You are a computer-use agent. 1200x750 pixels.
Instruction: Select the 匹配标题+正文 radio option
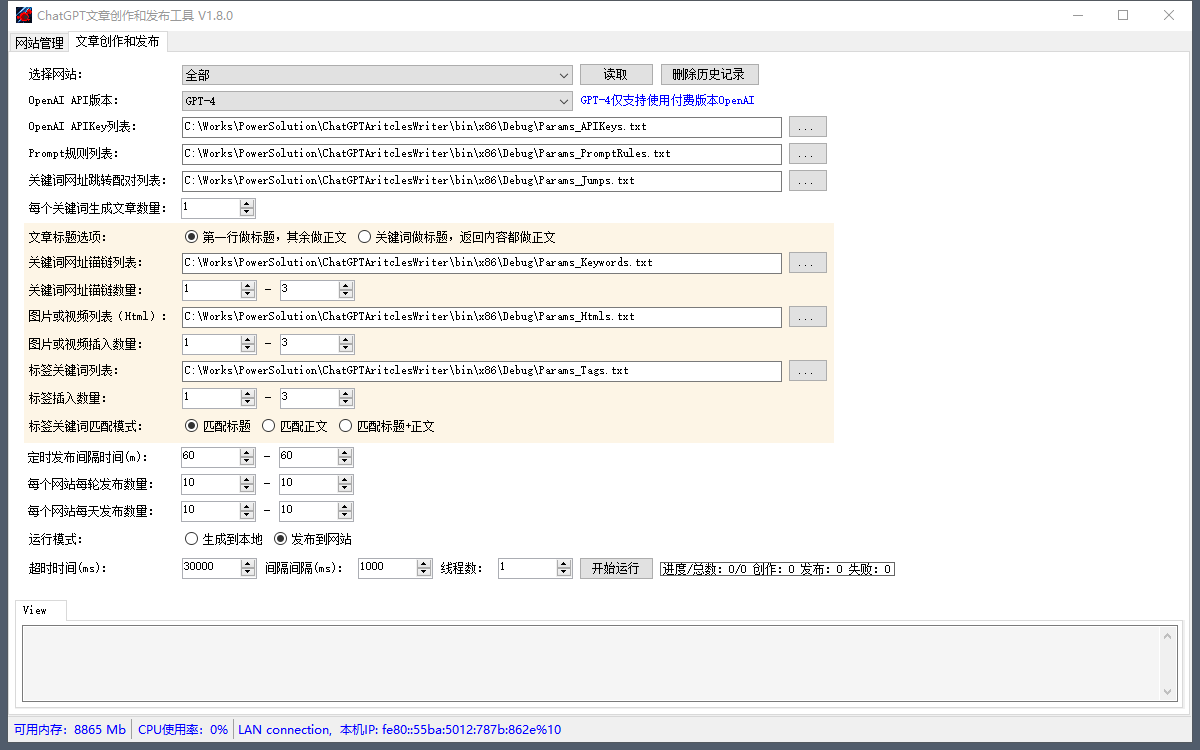click(387, 426)
